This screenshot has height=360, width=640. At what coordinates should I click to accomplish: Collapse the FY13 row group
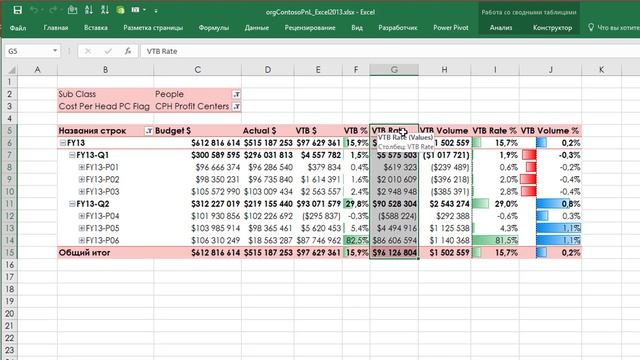point(63,143)
